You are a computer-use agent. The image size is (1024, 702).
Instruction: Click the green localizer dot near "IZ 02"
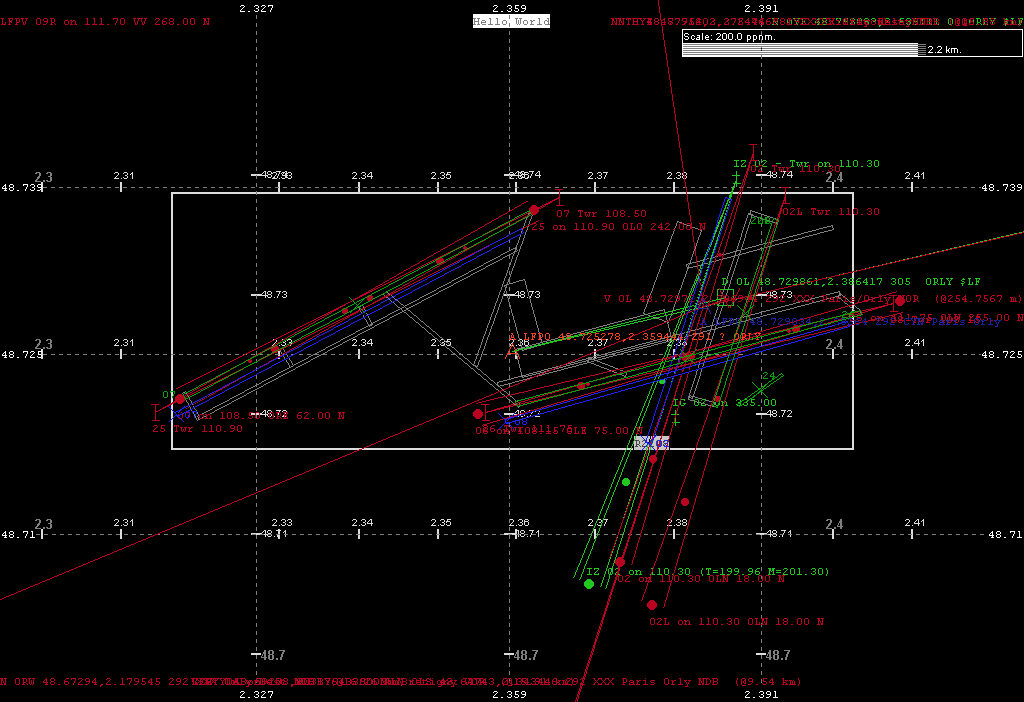tap(589, 584)
